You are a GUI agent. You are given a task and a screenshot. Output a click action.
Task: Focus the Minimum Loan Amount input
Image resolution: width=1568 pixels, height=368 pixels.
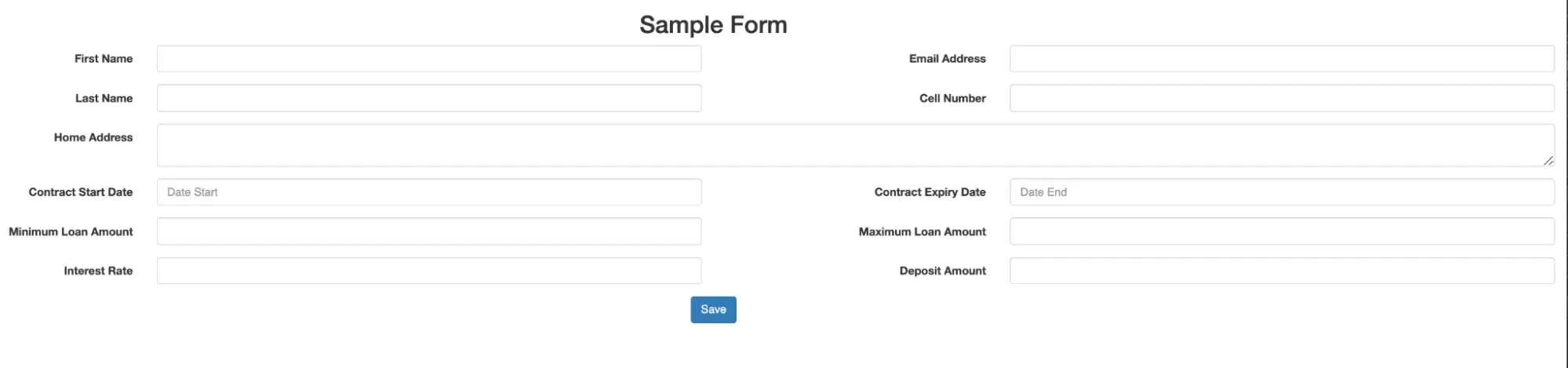[x=428, y=231]
